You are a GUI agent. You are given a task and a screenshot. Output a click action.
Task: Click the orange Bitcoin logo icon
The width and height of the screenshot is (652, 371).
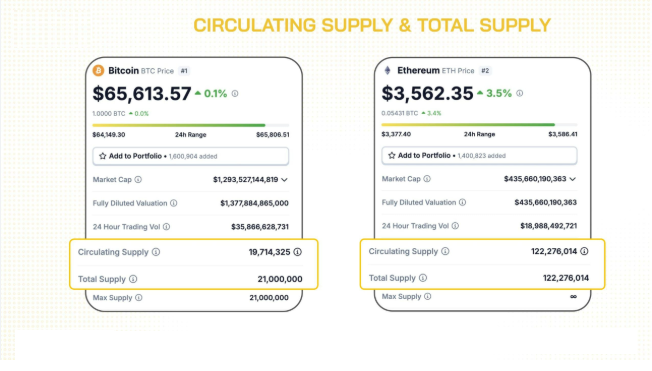[98, 71]
